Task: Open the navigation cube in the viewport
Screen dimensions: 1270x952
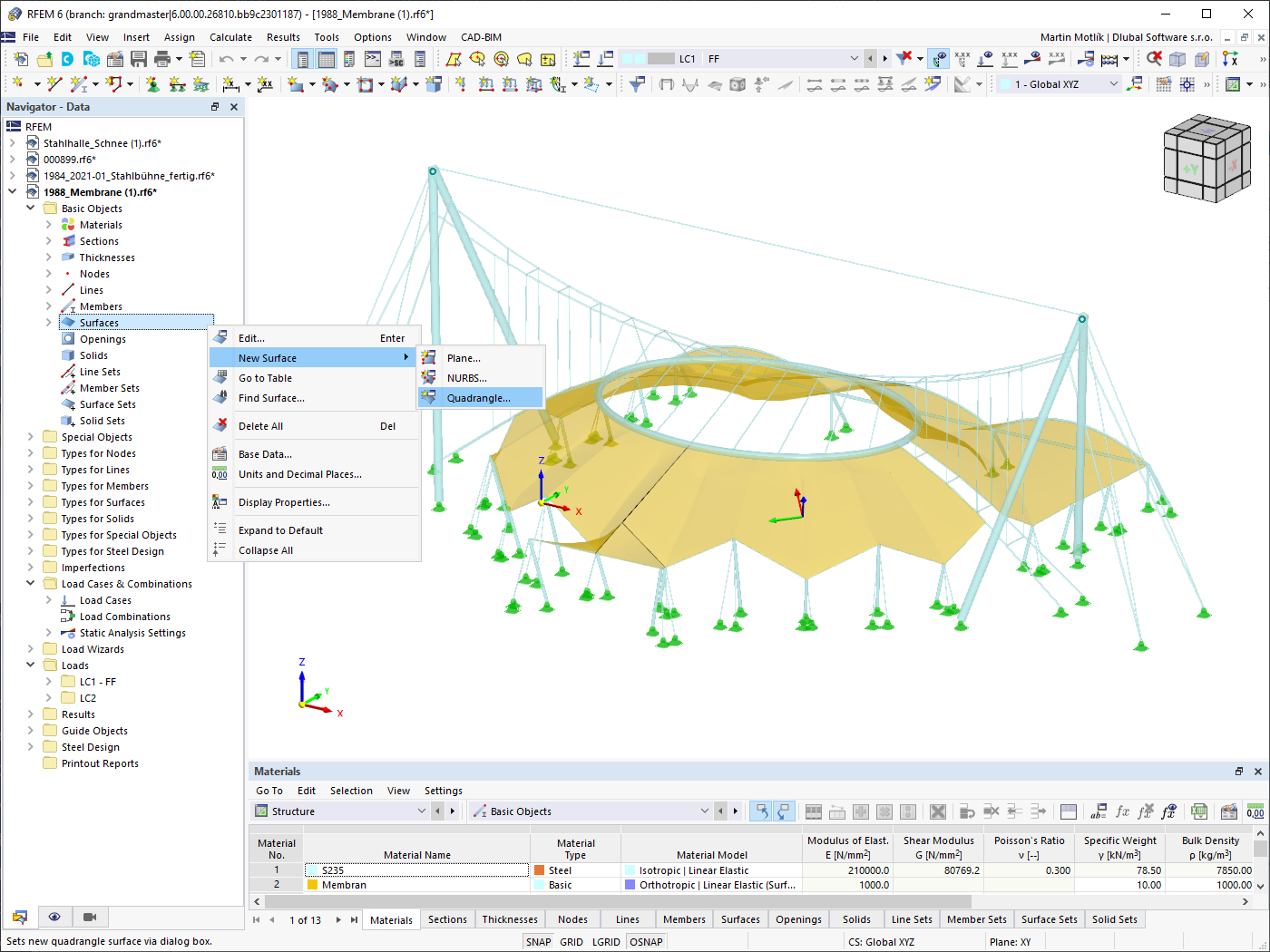Action: click(x=1206, y=158)
